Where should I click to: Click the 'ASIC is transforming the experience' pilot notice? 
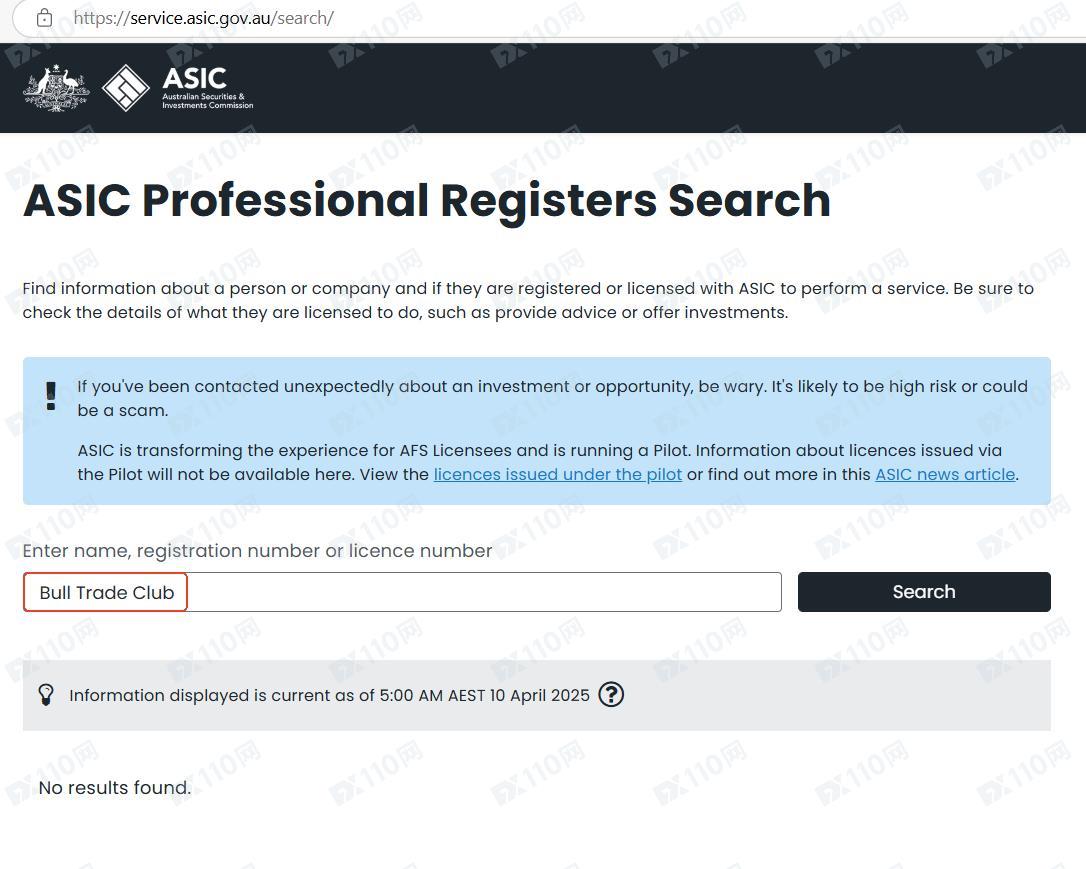pos(540,451)
